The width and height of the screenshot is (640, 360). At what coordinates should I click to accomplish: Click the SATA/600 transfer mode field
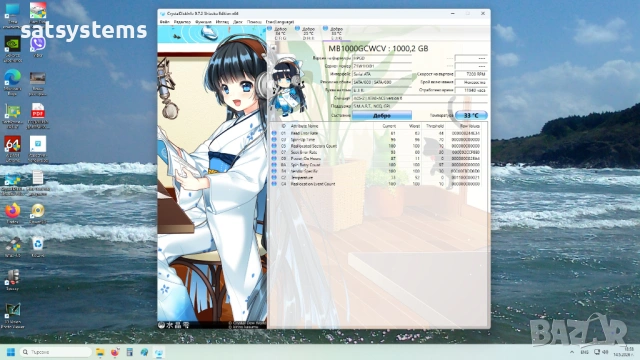click(x=382, y=82)
